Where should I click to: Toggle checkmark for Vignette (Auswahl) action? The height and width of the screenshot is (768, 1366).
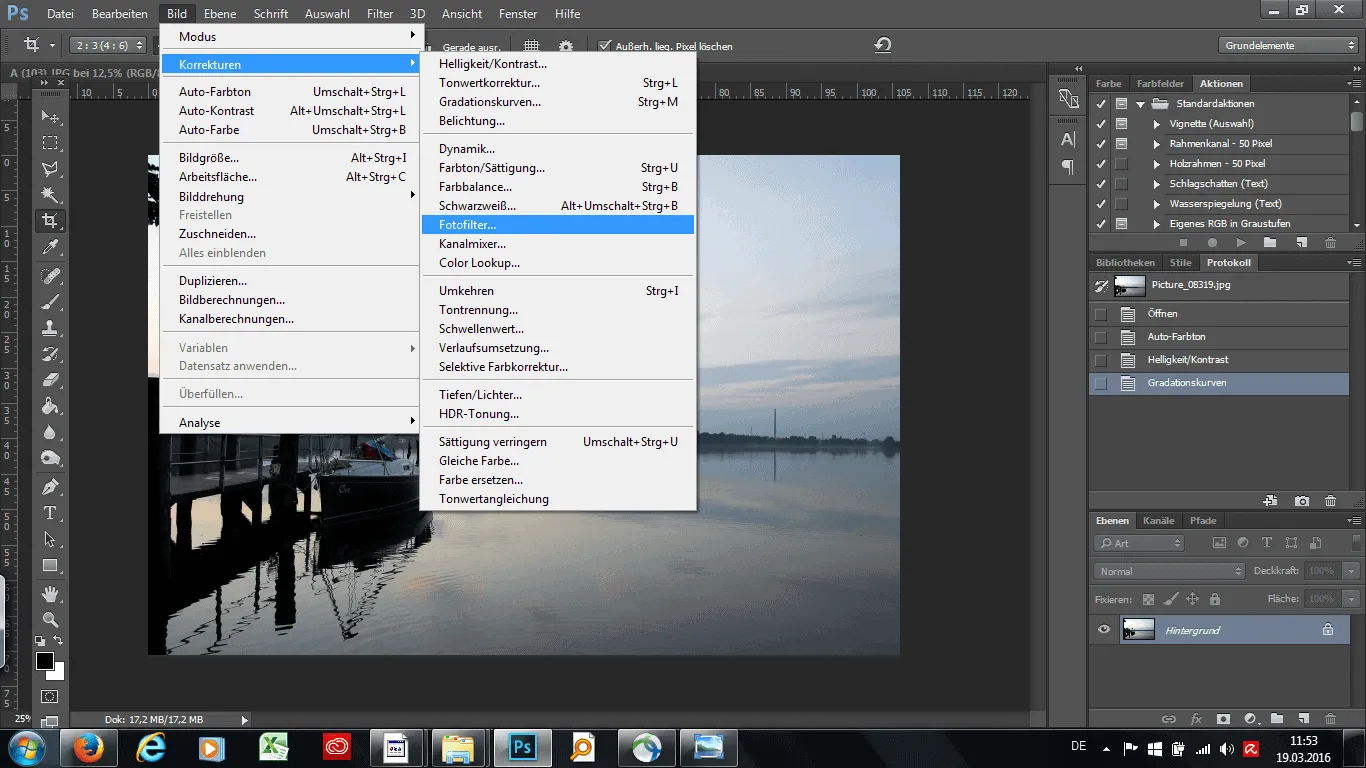tap(1101, 124)
